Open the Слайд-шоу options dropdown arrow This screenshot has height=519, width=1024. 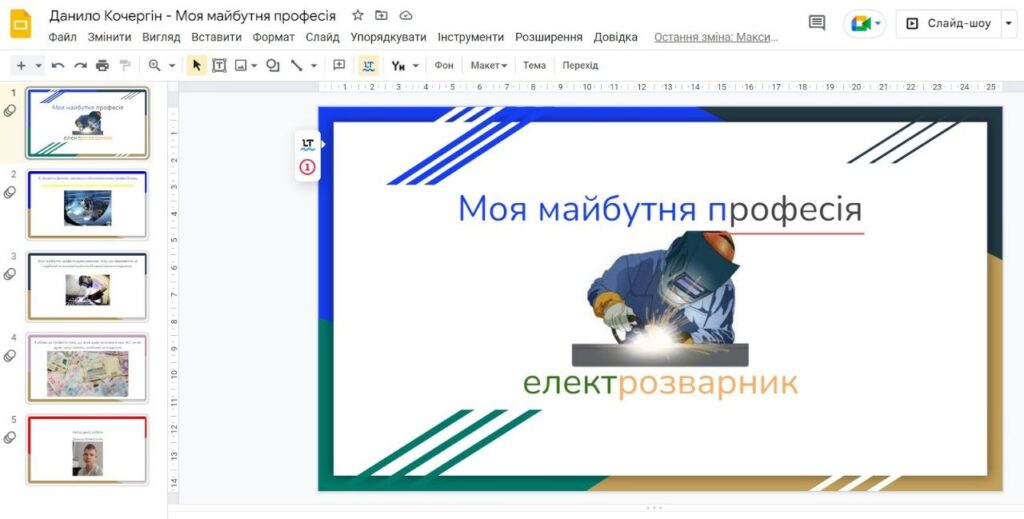[x=1009, y=24]
